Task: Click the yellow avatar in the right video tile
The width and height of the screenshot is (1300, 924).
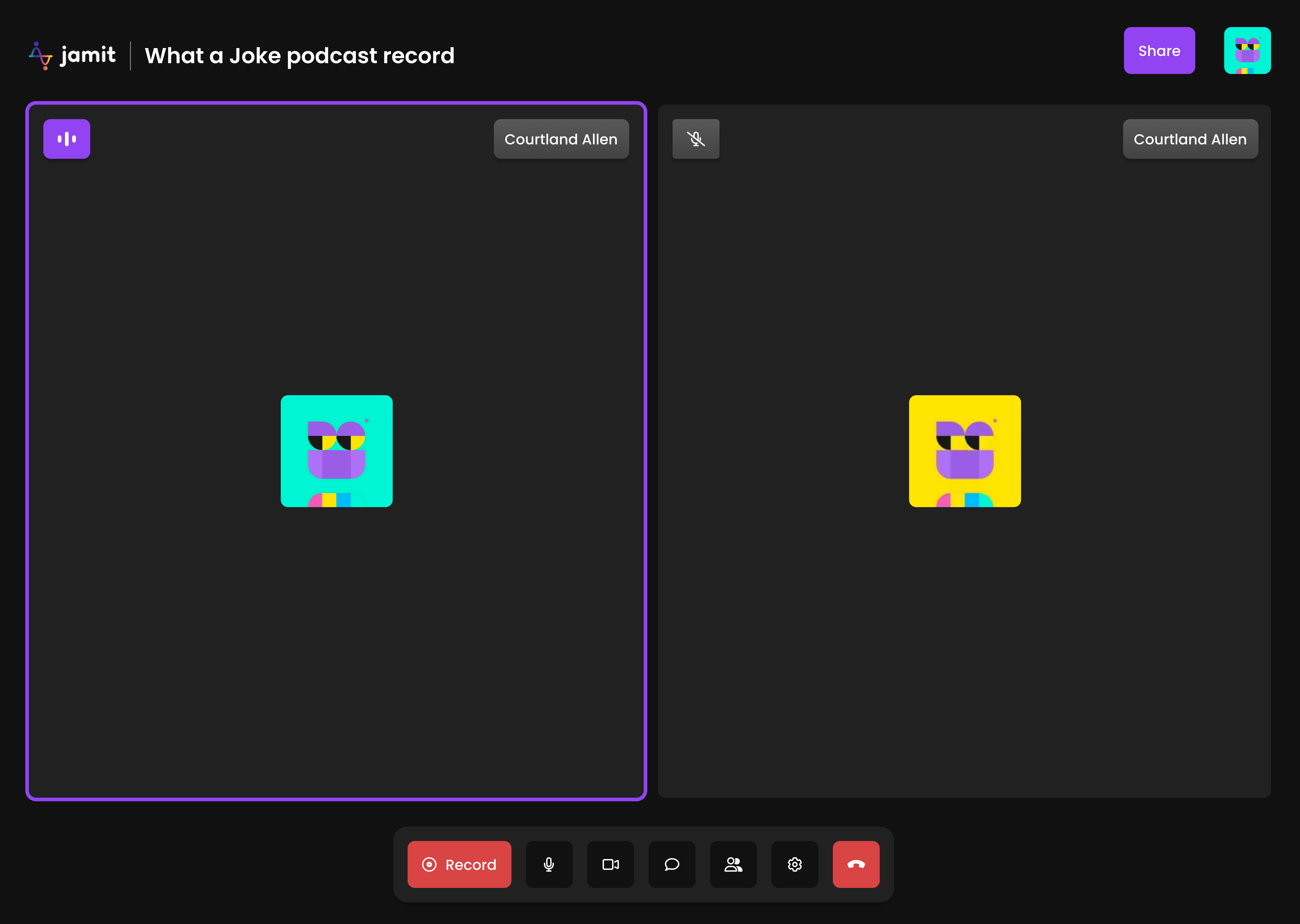Action: (x=965, y=451)
